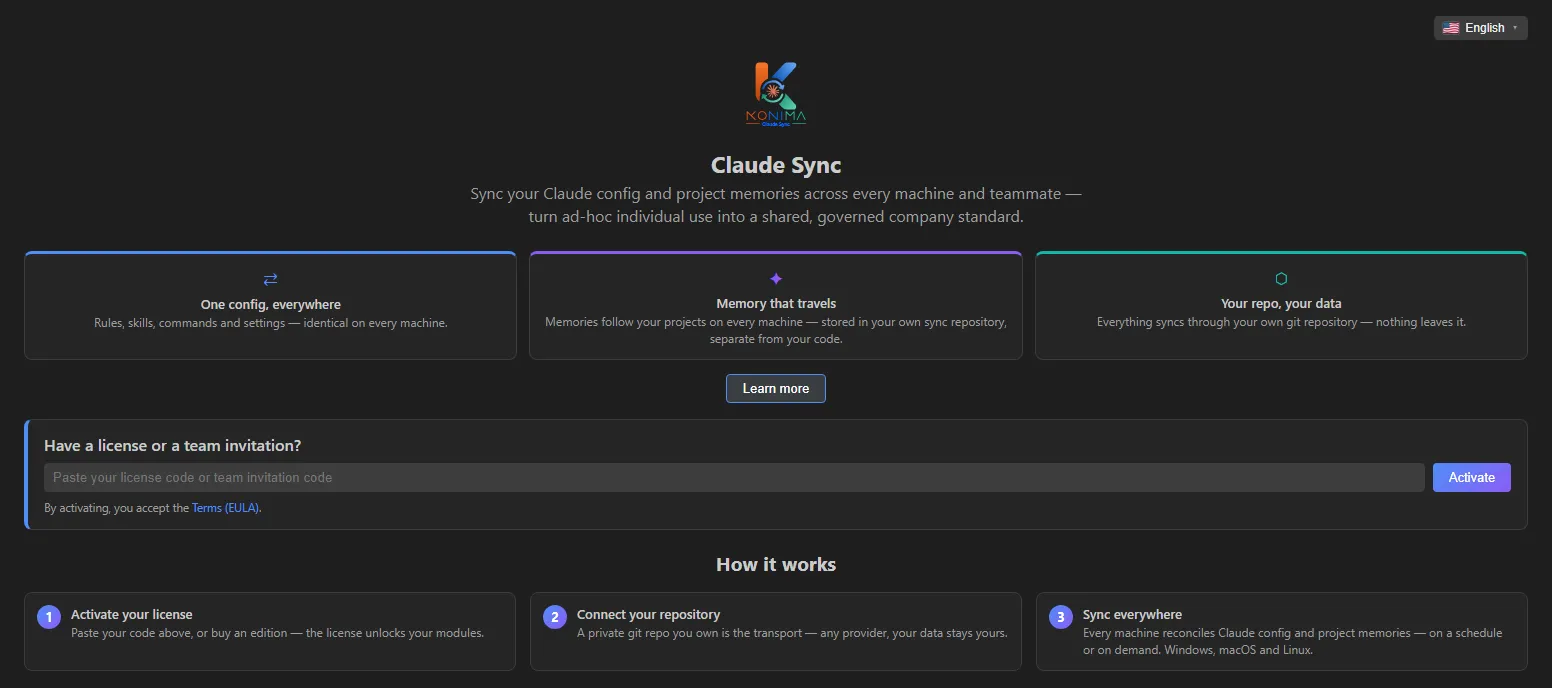Click step 2 number badge
1552x688 pixels.
click(x=555, y=617)
